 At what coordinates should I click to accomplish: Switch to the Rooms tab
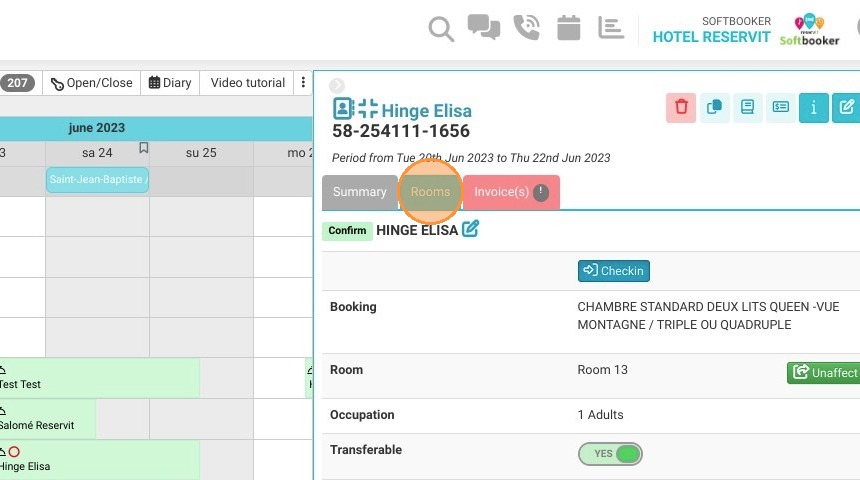[x=430, y=192]
